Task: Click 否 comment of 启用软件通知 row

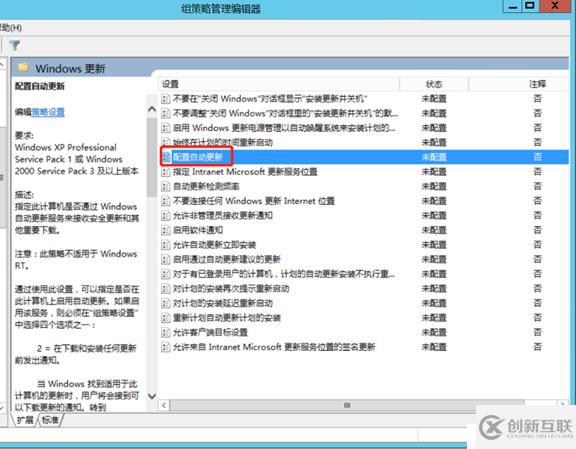Action: click(x=537, y=230)
